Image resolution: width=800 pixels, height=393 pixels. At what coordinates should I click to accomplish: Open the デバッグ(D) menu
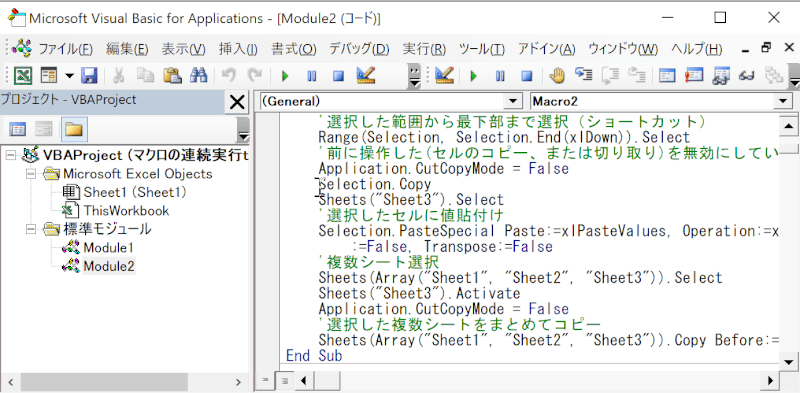coord(360,49)
